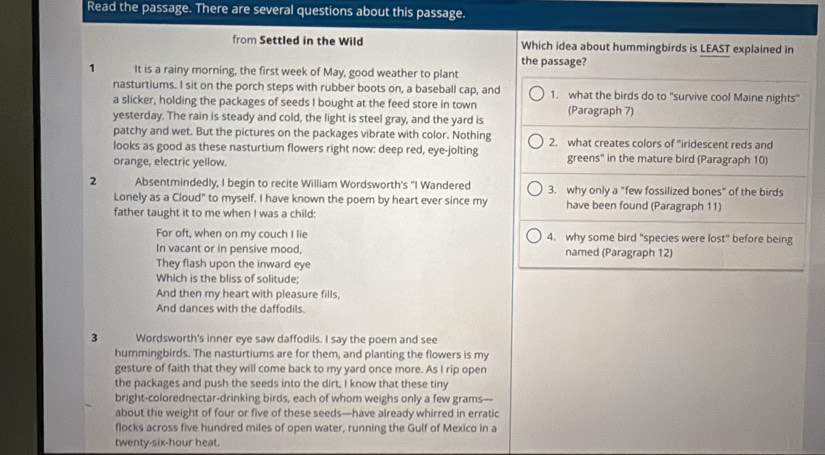Click the "Settled in the Wild" passage title
This screenshot has height=455, width=825.
coord(311,41)
